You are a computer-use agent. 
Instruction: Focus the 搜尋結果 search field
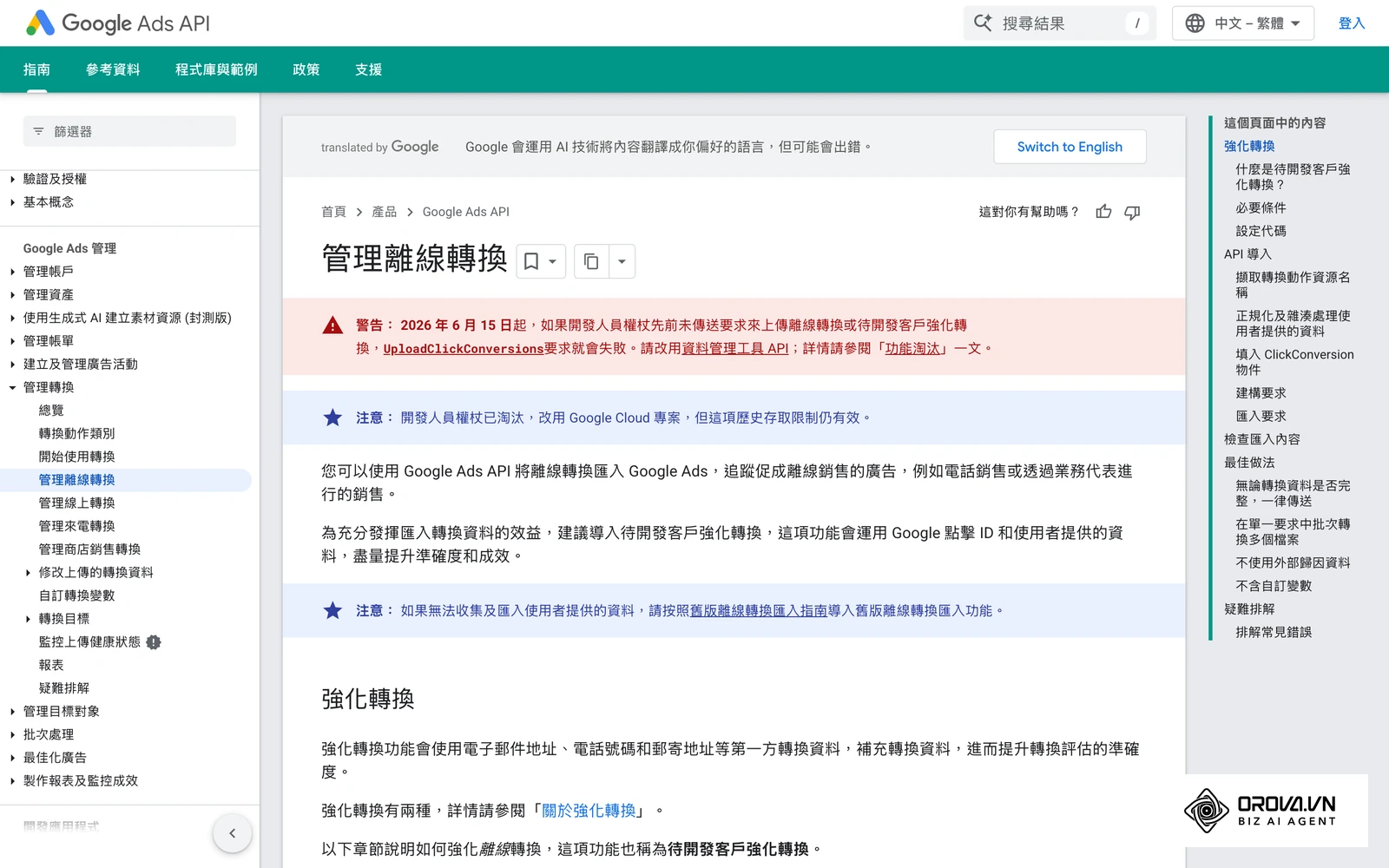click(1060, 23)
